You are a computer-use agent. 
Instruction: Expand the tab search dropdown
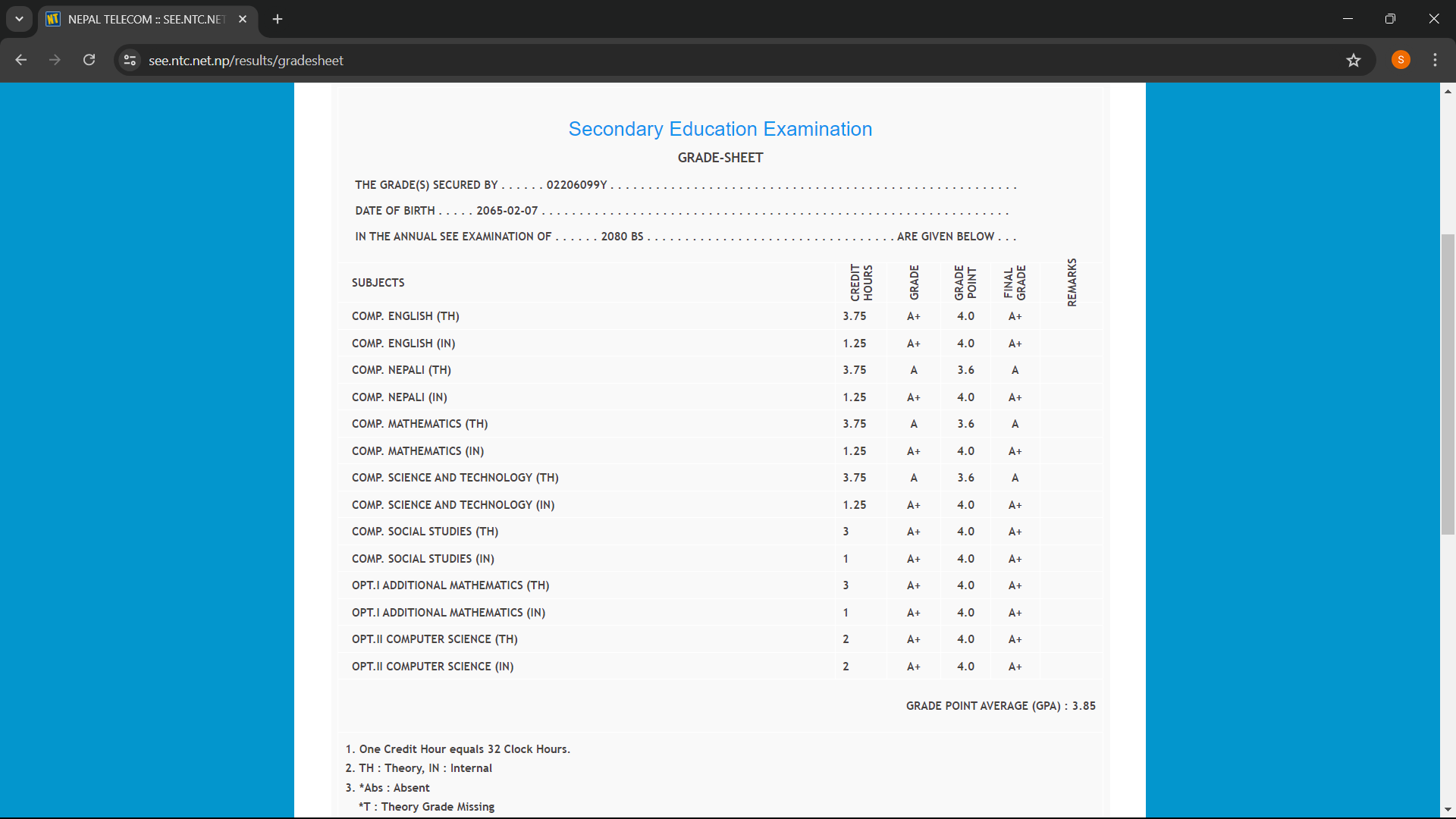tap(19, 19)
